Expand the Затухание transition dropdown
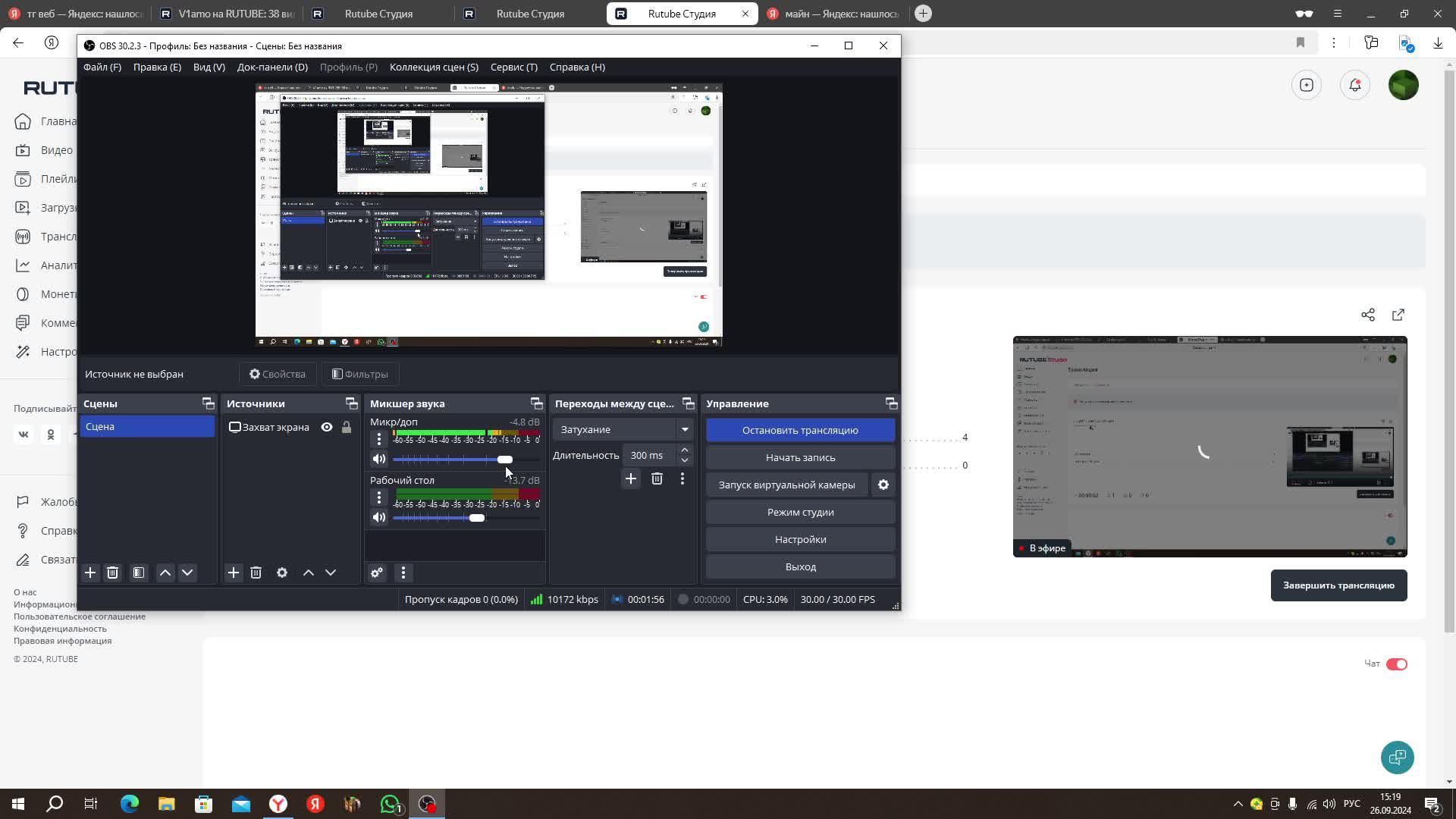 685,429
